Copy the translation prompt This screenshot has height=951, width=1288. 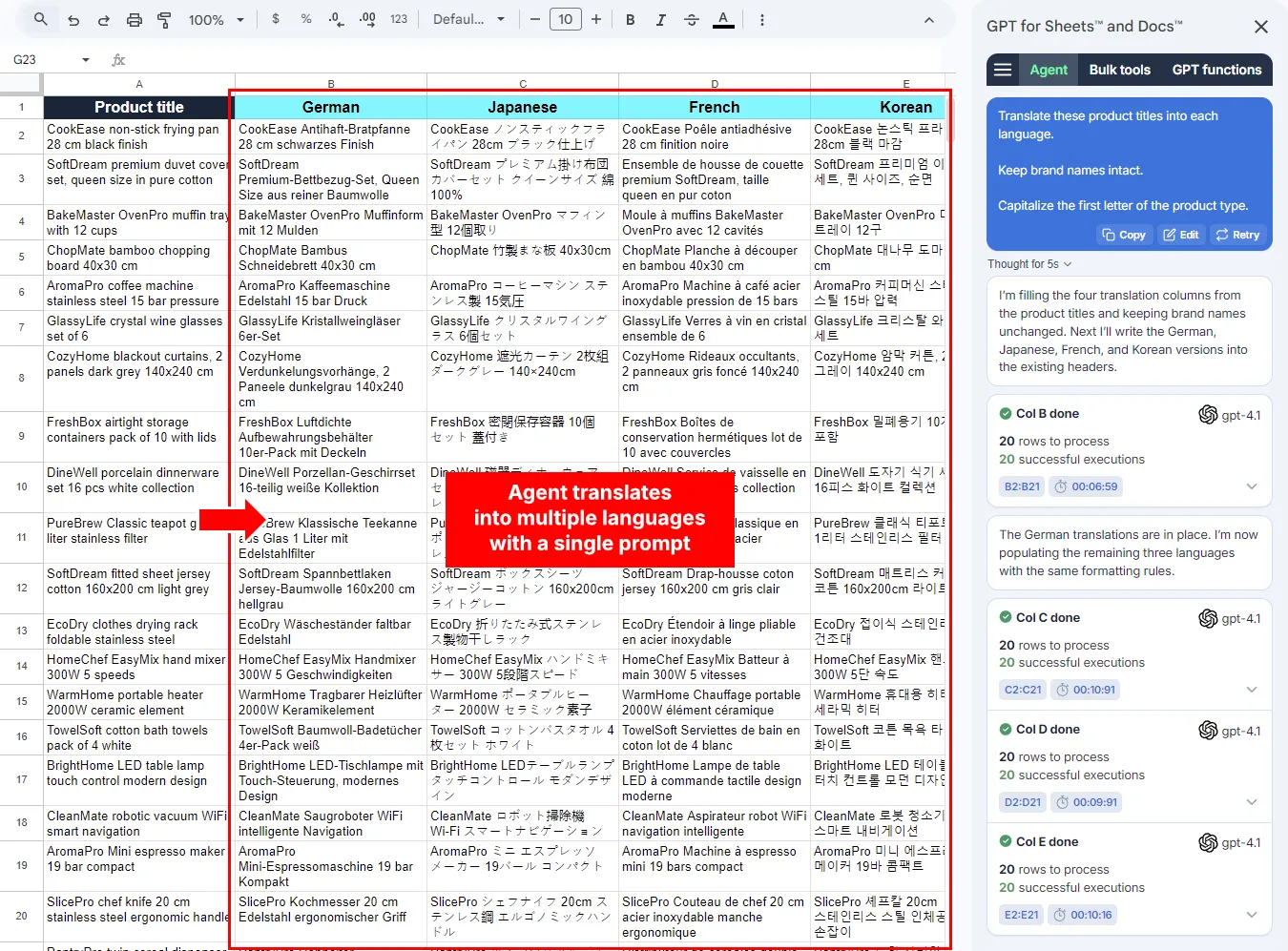coord(1123,235)
